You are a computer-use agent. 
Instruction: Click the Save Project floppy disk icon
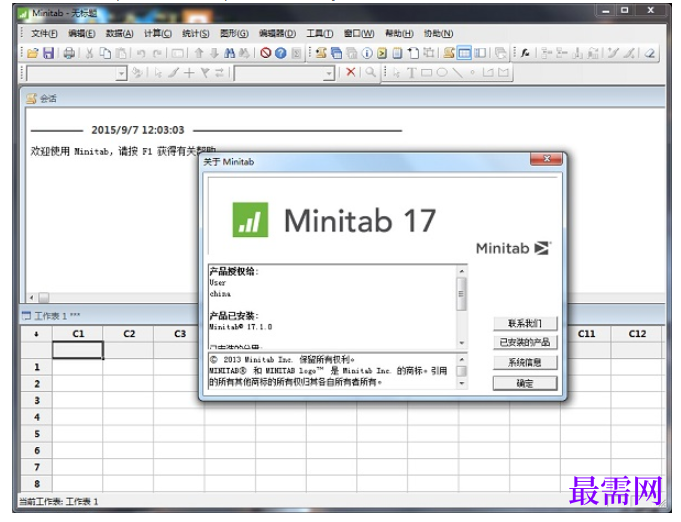48,53
